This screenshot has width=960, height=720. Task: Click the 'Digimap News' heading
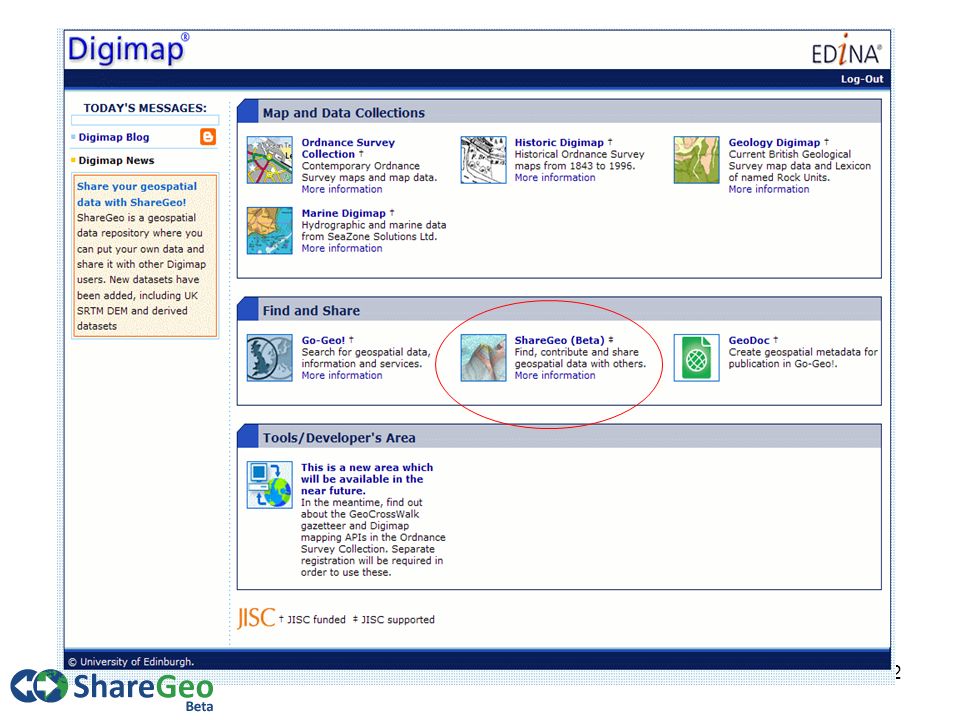coord(116,160)
